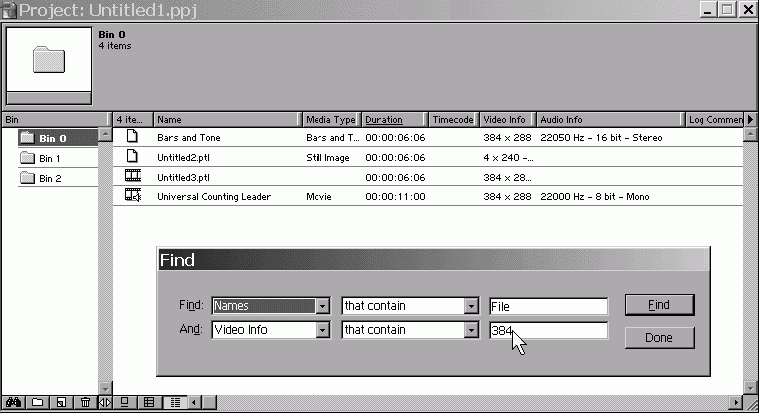The image size is (759, 413).
Task: Open the Names dropdown in Find row
Action: [322, 306]
